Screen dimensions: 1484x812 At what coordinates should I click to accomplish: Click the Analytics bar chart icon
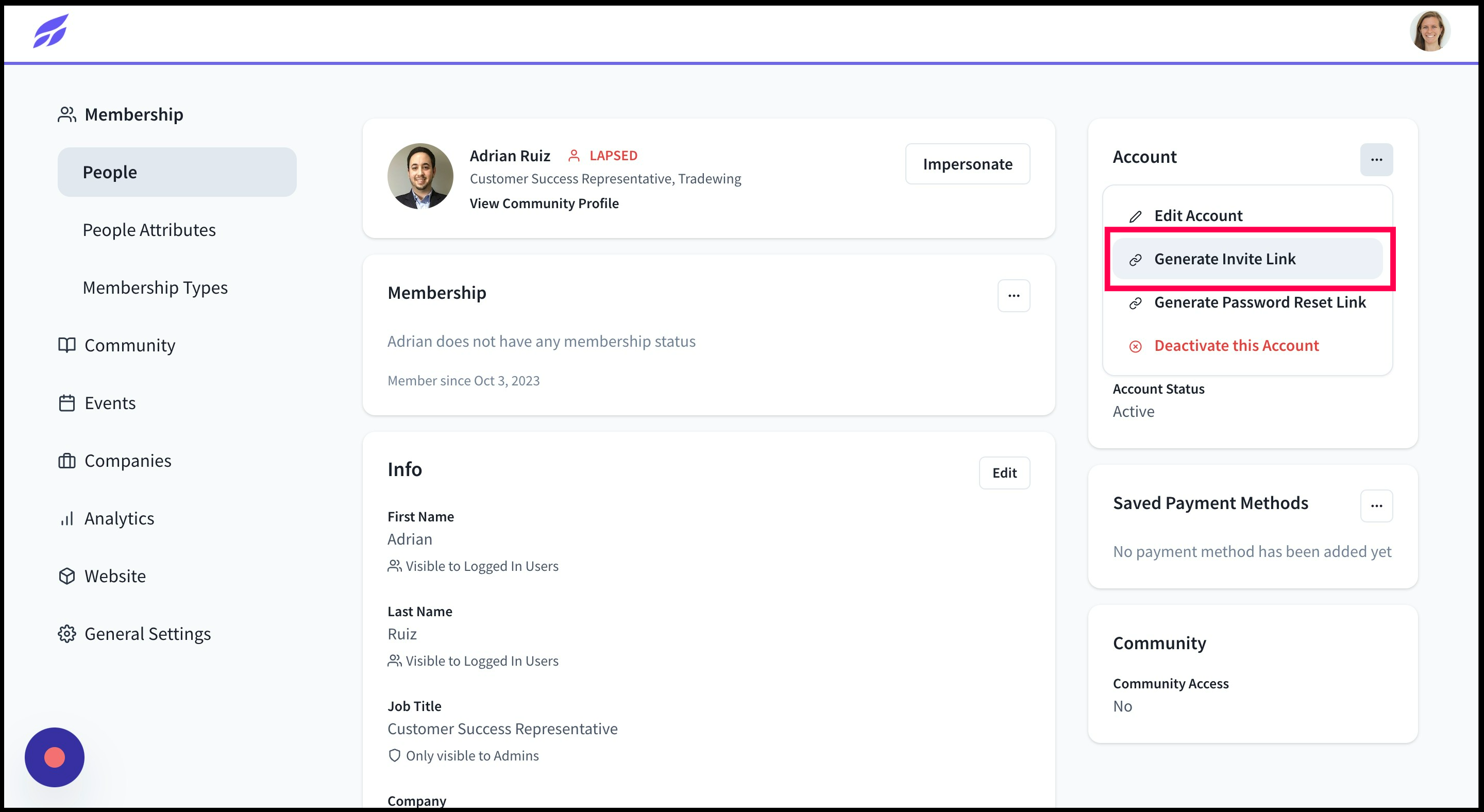[x=67, y=518]
